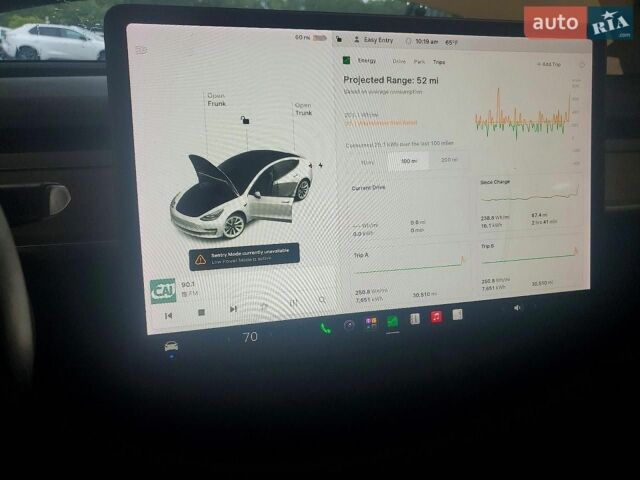Switch to the Trips tab
Screen dimensions: 640x480
tap(439, 62)
